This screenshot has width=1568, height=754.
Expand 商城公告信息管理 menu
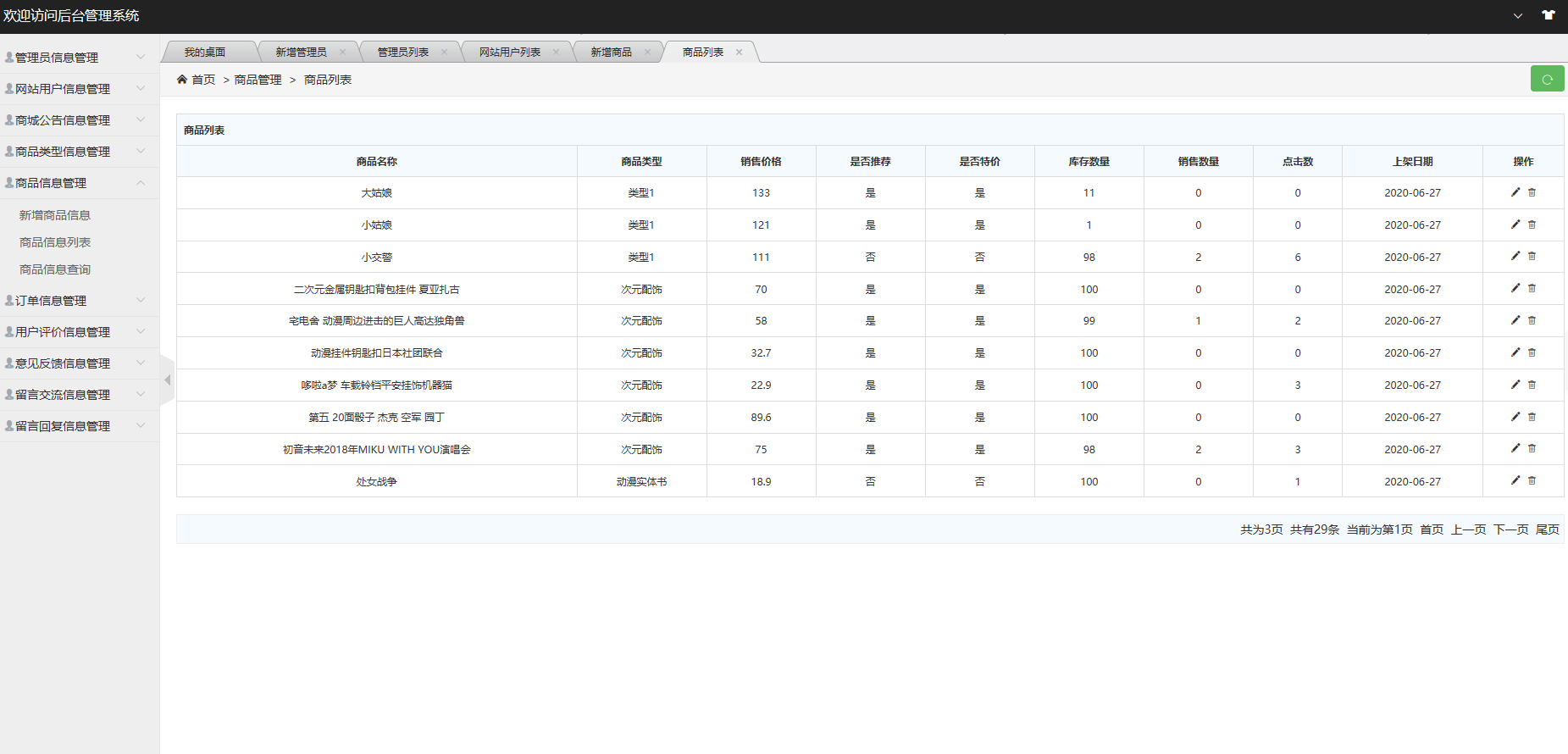point(80,120)
